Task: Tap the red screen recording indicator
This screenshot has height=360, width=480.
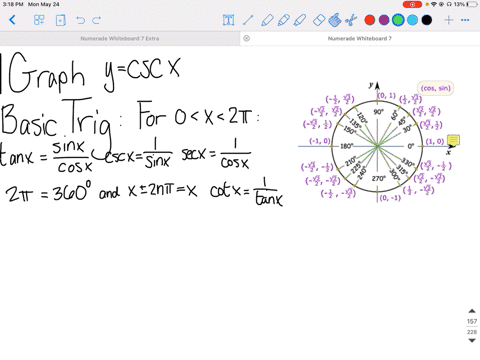Action: pyautogui.click(x=412, y=4)
